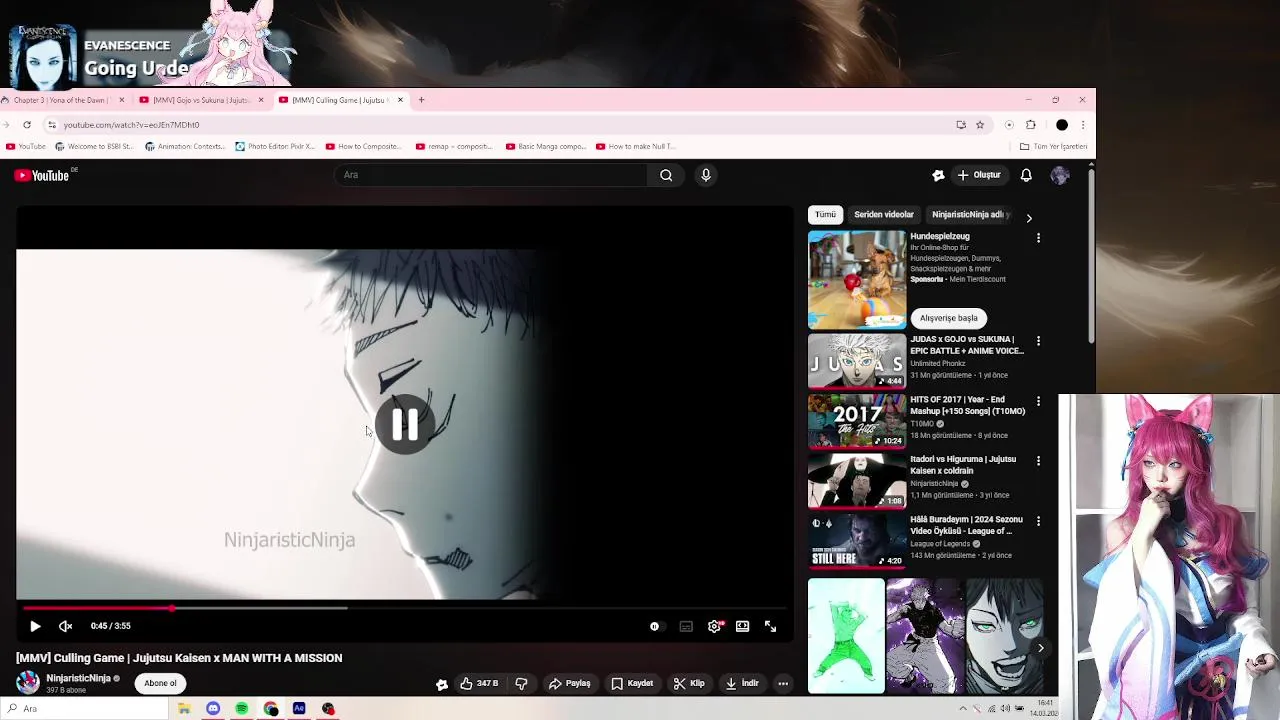Image resolution: width=1280 pixels, height=720 pixels.
Task: Open a new browser tab
Action: (x=421, y=100)
